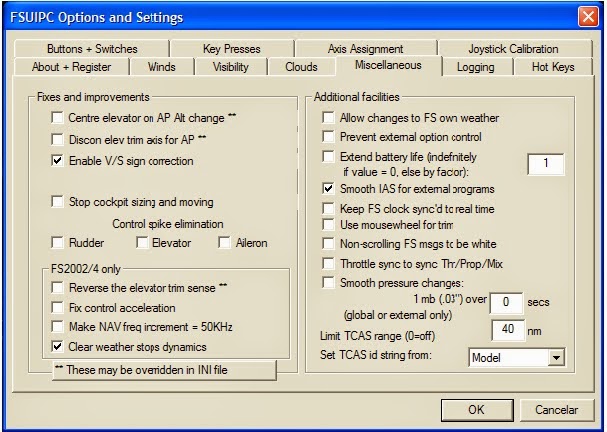Click 'Limit TCAS range (0=off)' label
The image size is (607, 432).
click(x=377, y=336)
